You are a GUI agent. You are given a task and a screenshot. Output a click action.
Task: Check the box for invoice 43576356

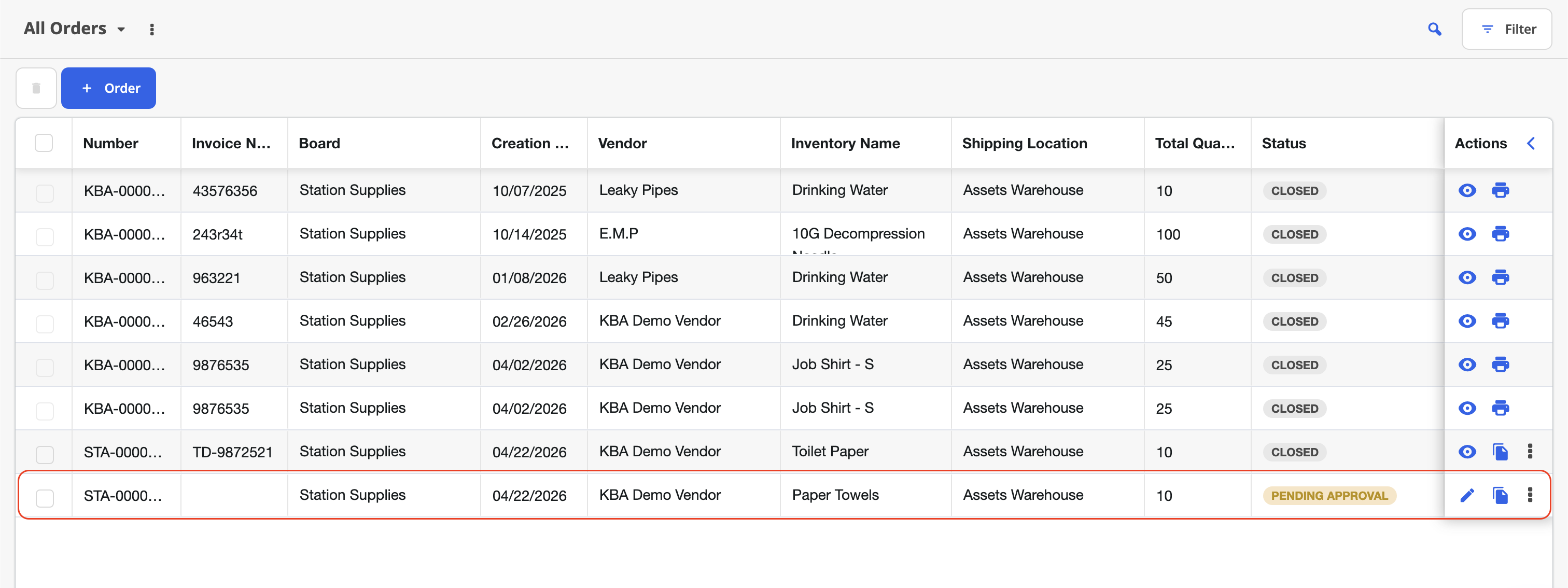coord(45,192)
